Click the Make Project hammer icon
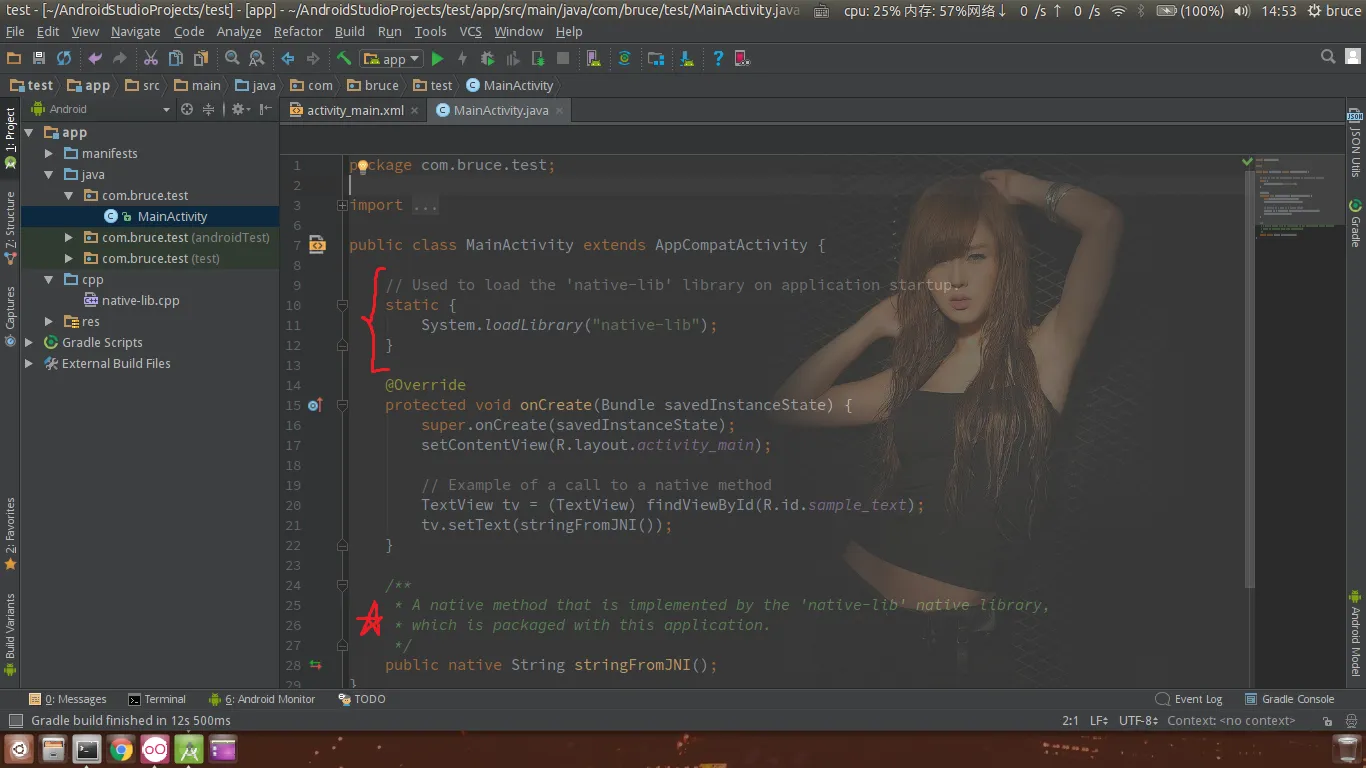 (344, 59)
